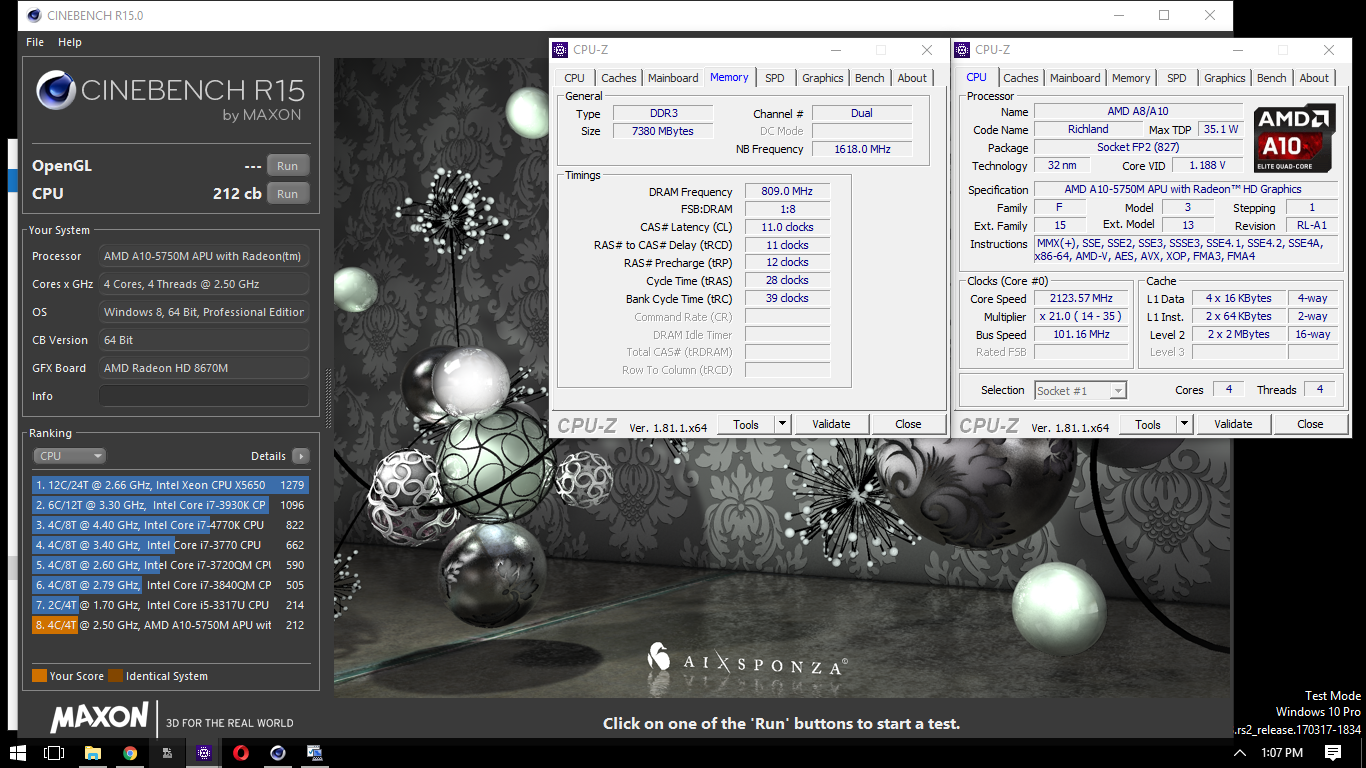Open the File menu in Cinebench

tap(35, 42)
